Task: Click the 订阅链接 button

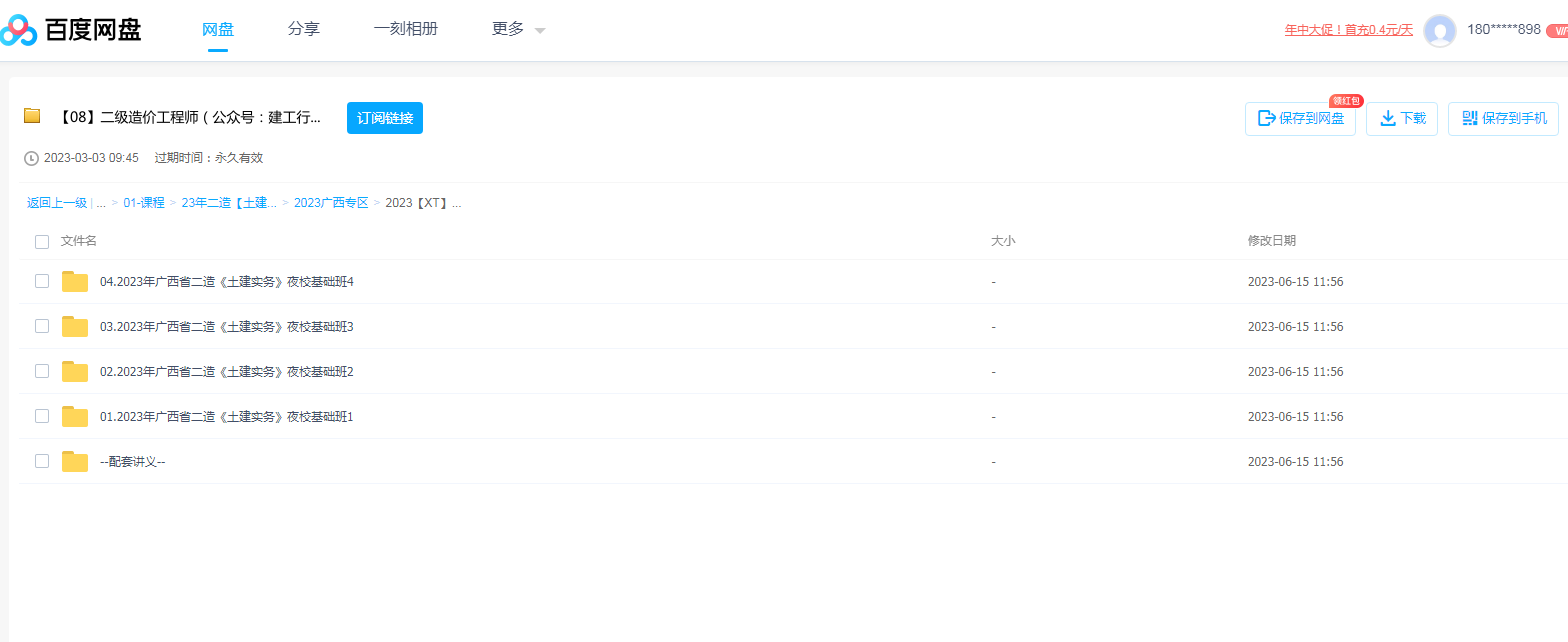Action: pos(385,118)
